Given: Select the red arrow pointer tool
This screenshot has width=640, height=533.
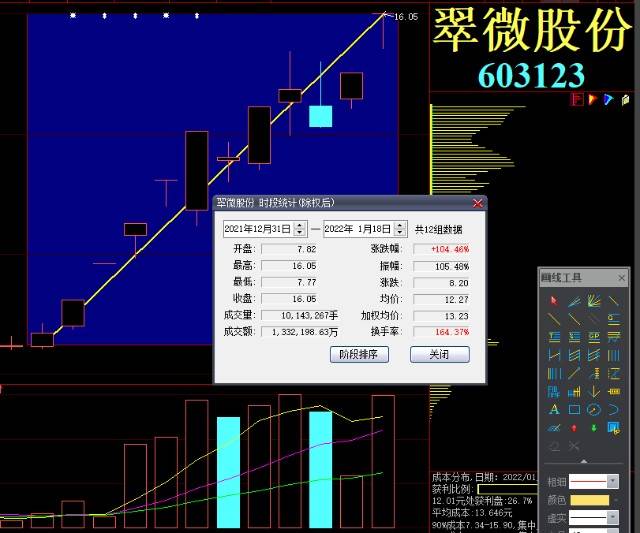Looking at the screenshot, I should pyautogui.click(x=554, y=301).
